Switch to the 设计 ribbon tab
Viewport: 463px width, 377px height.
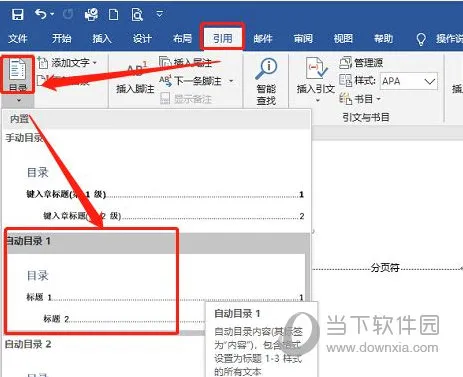coord(142,39)
